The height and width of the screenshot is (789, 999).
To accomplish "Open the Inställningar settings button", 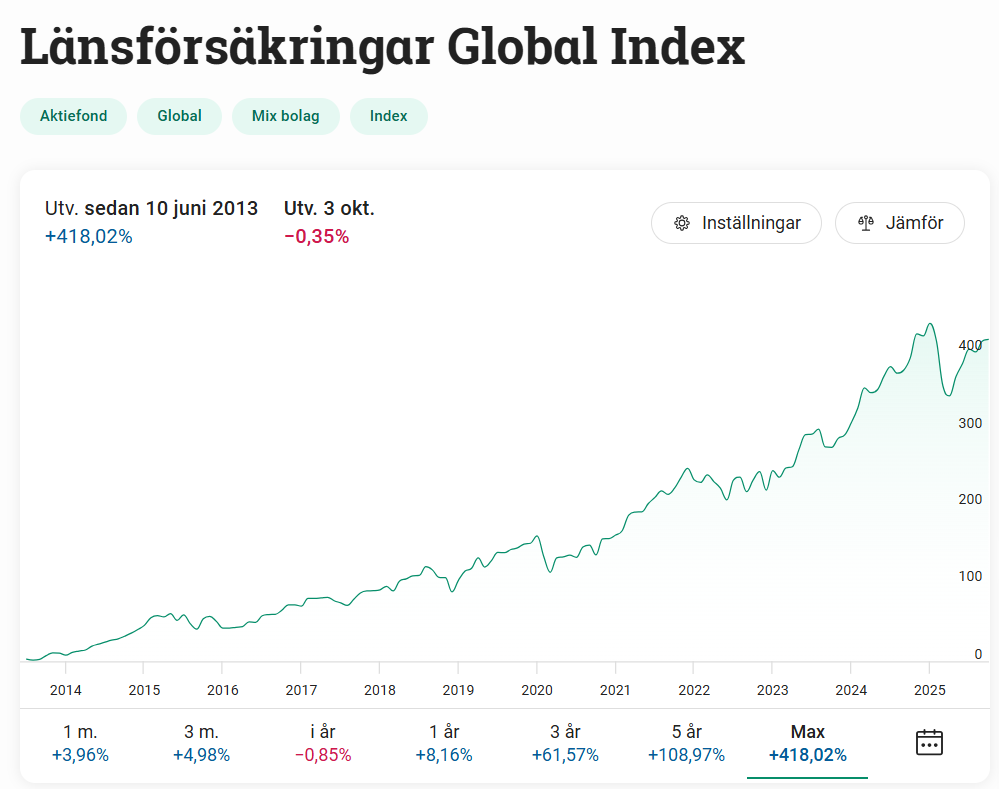I will click(x=736, y=223).
